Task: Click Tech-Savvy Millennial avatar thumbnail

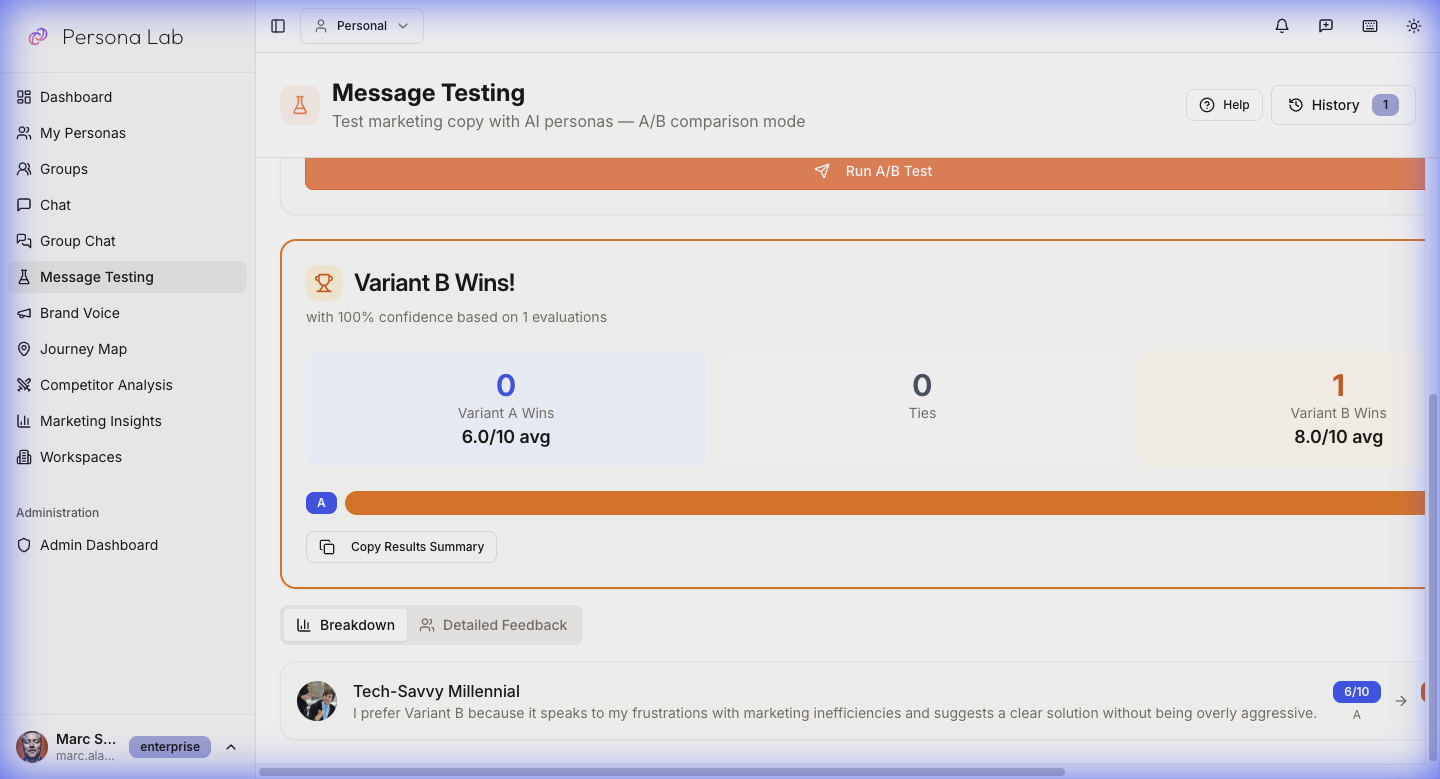Action: click(x=317, y=701)
